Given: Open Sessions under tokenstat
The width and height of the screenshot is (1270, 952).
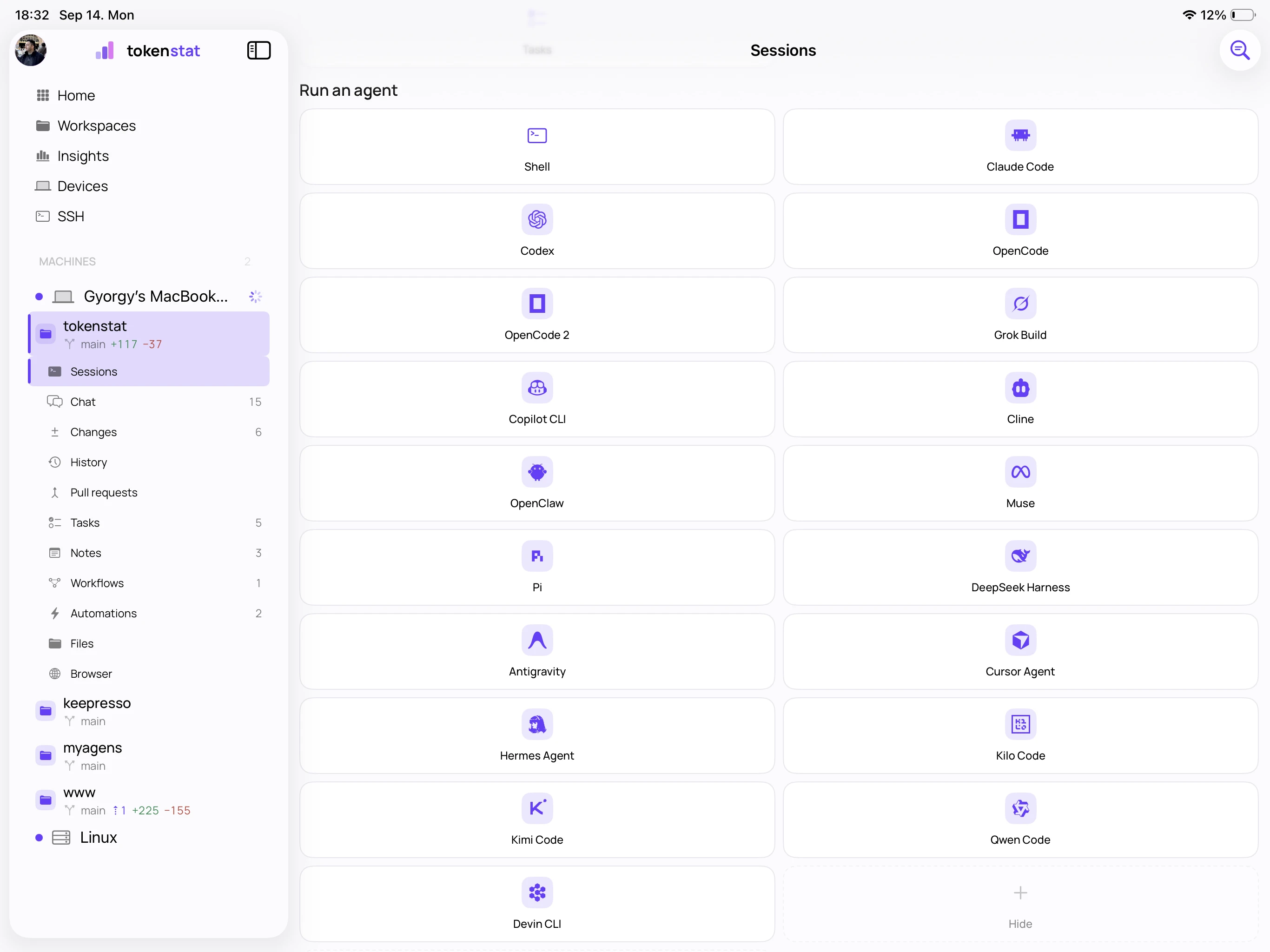Looking at the screenshot, I should point(149,371).
